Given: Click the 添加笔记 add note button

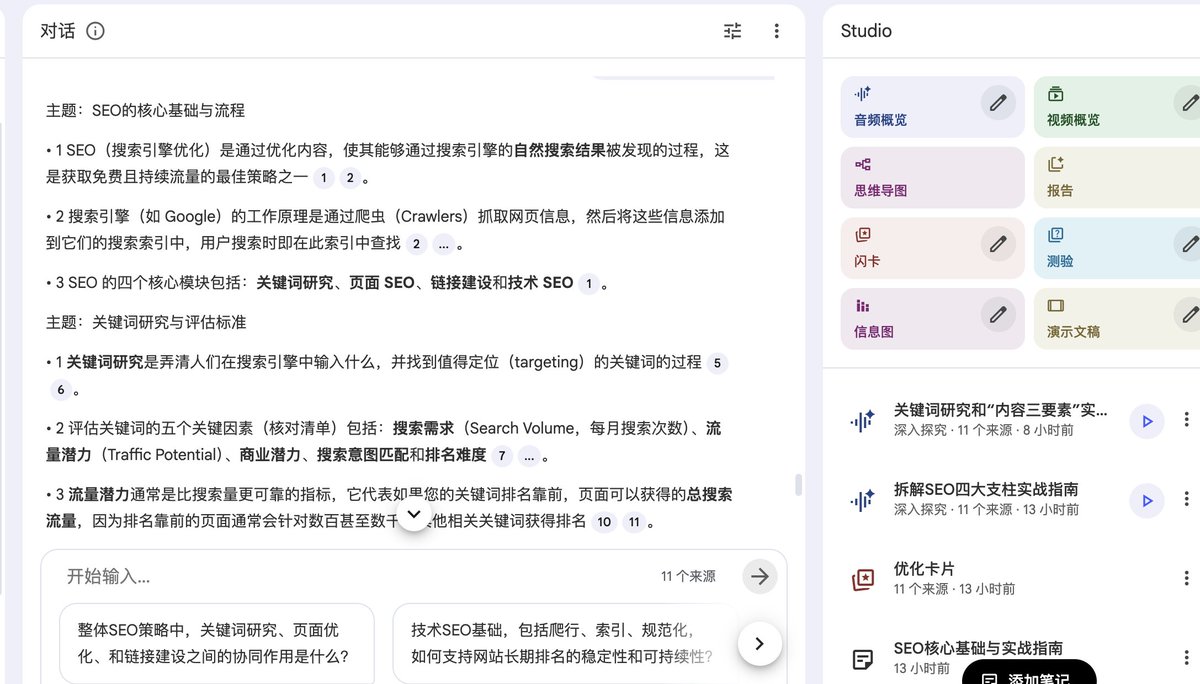Looking at the screenshot, I should [x=1029, y=674].
